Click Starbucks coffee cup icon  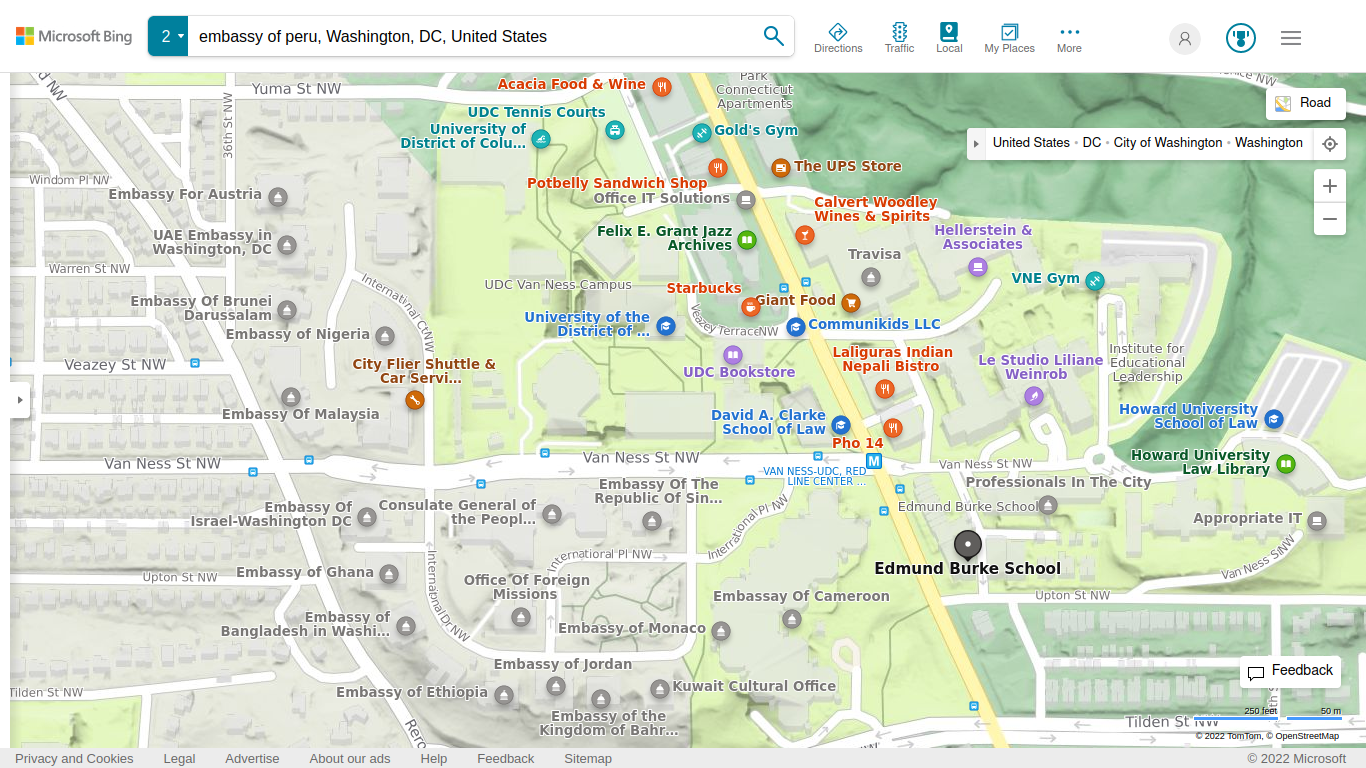750,306
